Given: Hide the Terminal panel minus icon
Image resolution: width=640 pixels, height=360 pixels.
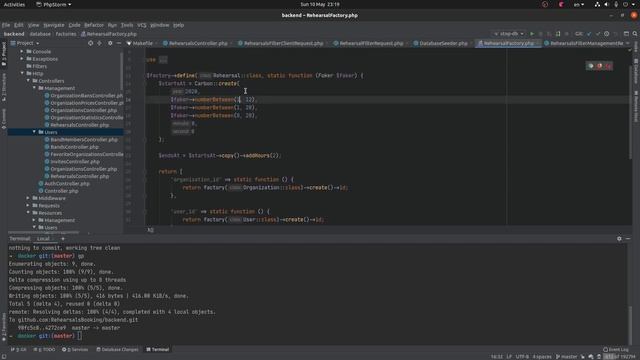Looking at the screenshot, I should pyautogui.click(x=628, y=239).
